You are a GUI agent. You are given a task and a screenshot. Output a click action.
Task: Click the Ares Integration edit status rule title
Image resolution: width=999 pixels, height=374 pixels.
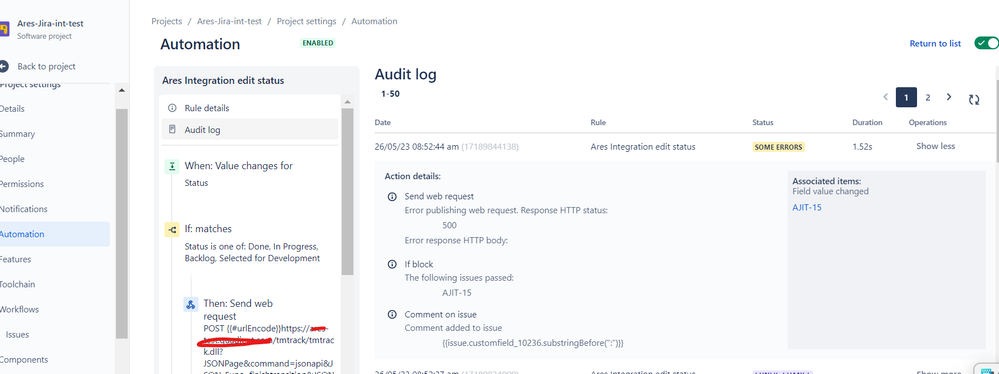[223, 80]
